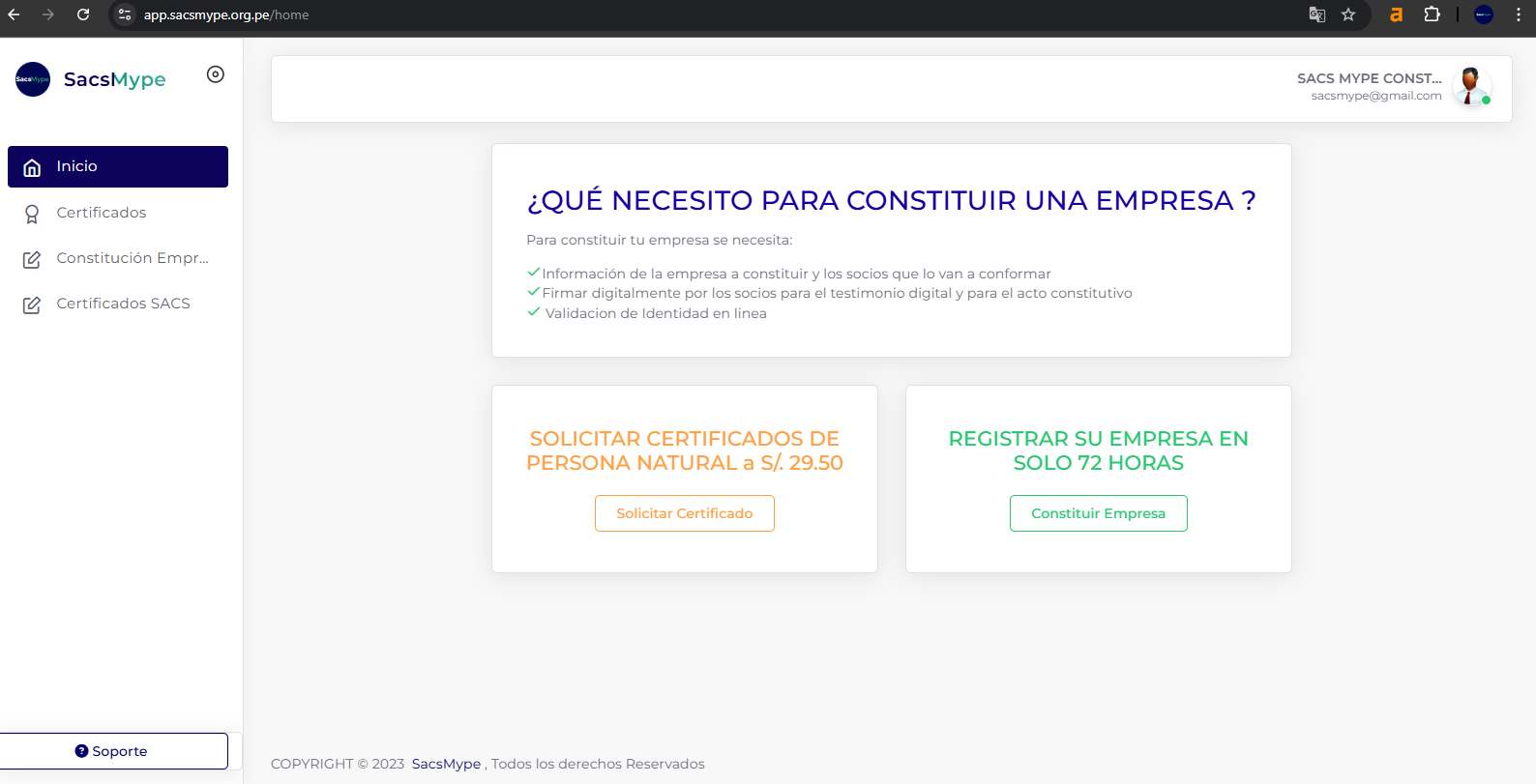Open the browser three-dot menu
1536x784 pixels.
click(x=1518, y=15)
